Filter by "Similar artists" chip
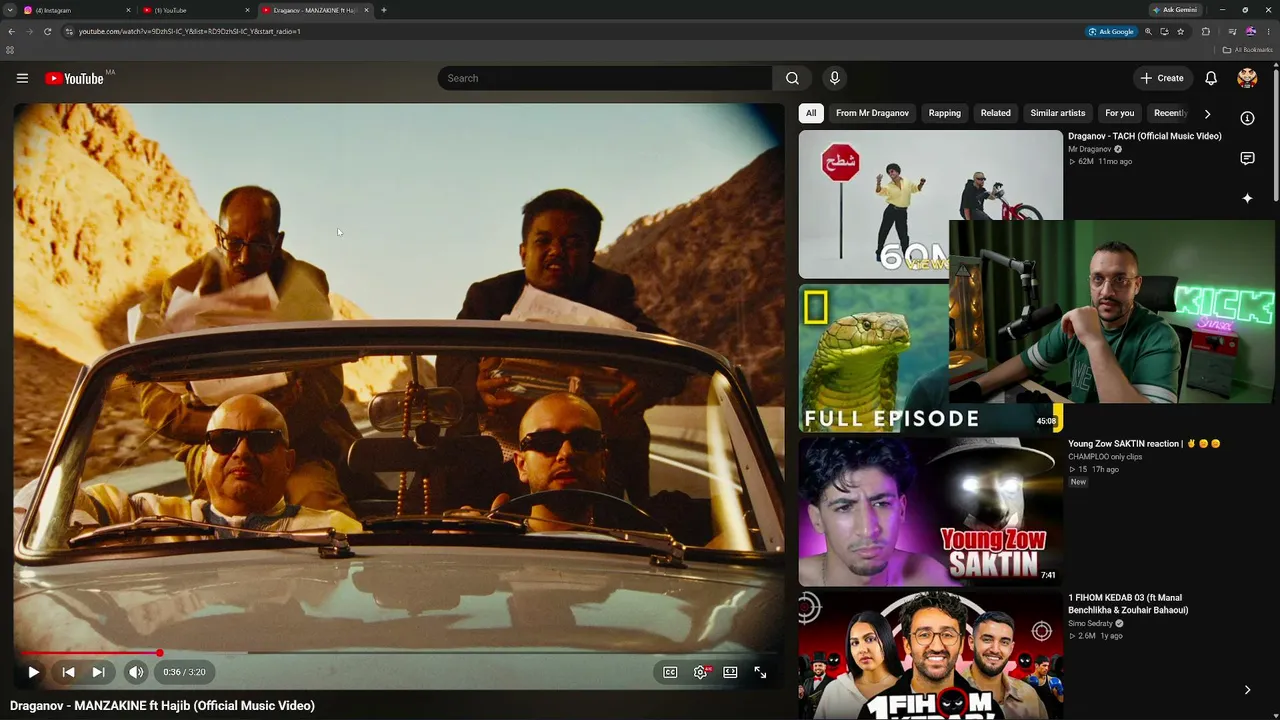 click(1058, 113)
